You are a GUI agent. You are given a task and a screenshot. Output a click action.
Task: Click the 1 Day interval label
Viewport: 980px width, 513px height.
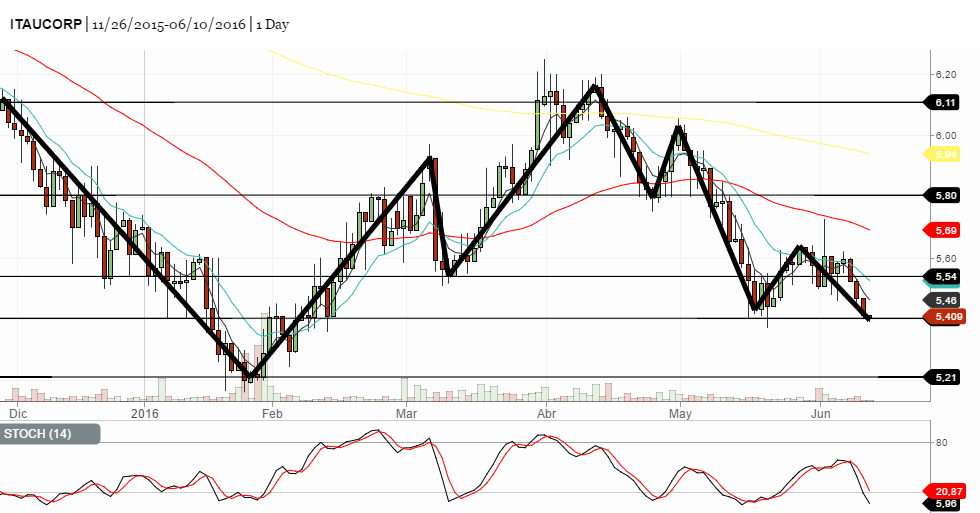click(x=272, y=24)
